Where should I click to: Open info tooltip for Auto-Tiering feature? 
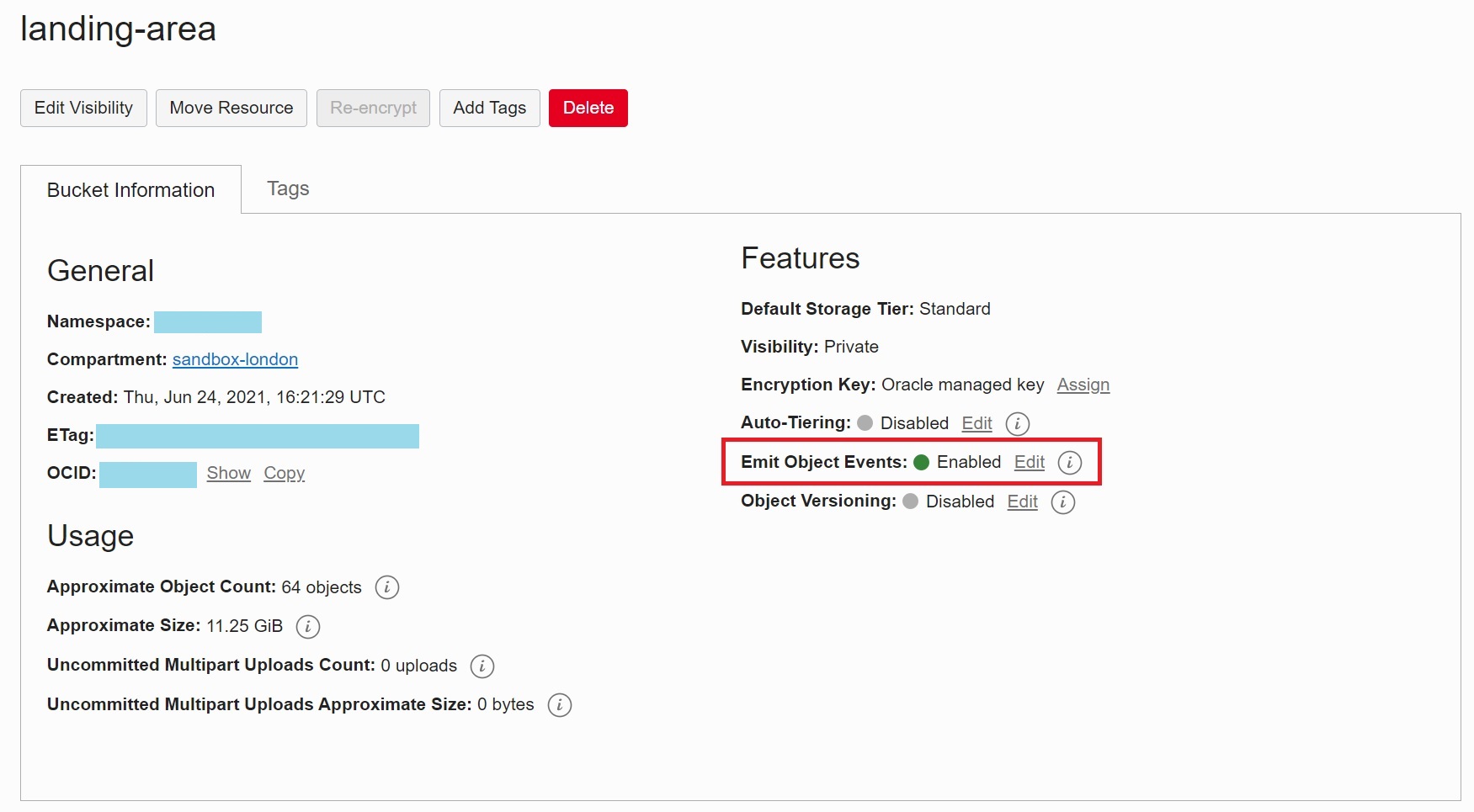pyautogui.click(x=1017, y=424)
